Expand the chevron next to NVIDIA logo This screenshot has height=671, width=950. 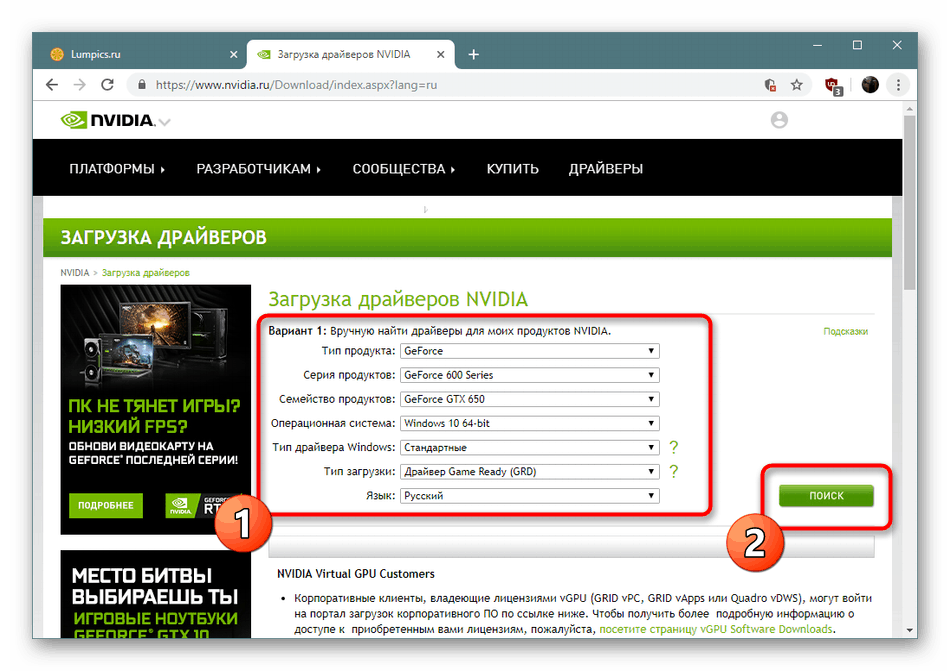164,122
